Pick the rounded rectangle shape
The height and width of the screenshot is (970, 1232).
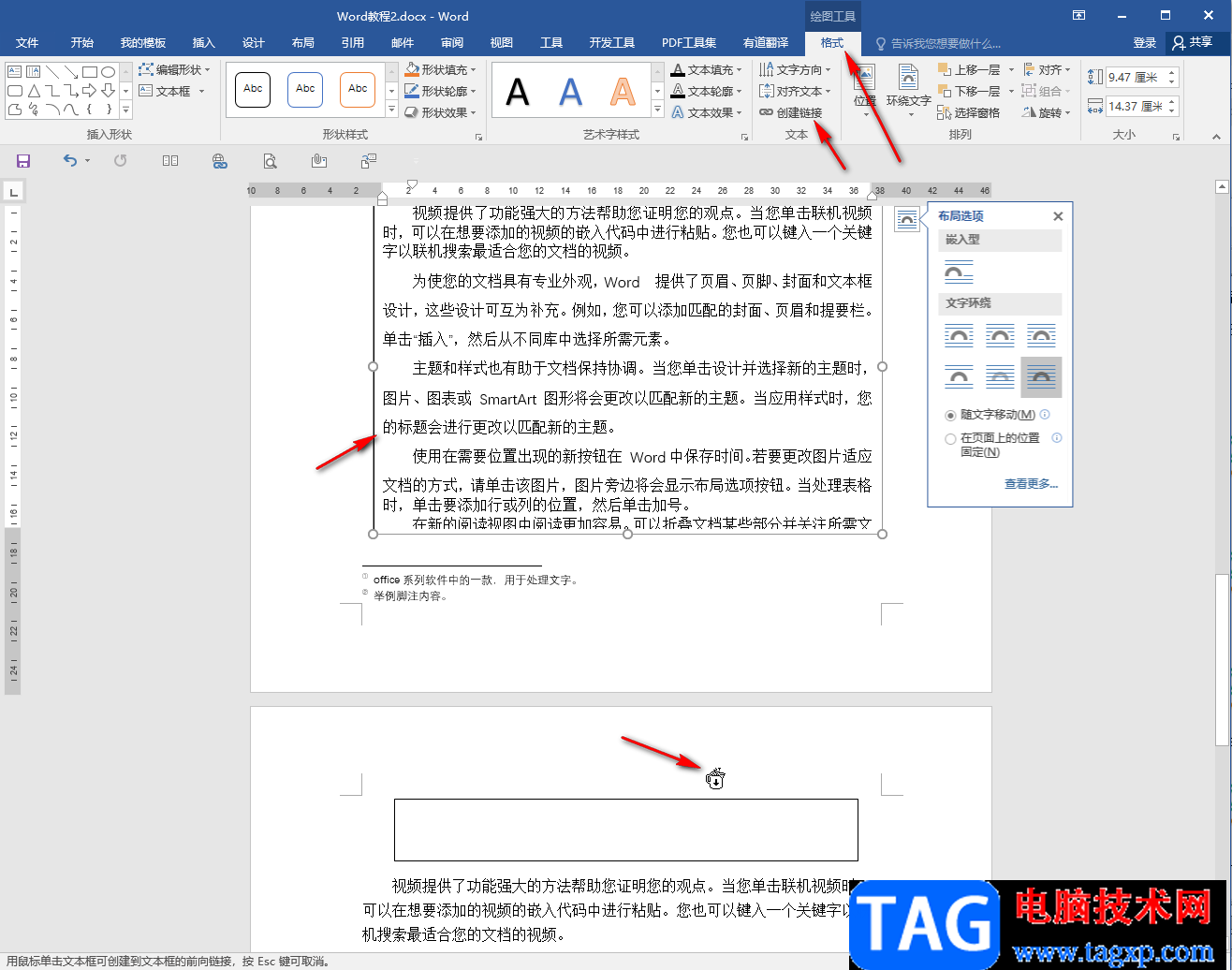[15, 91]
